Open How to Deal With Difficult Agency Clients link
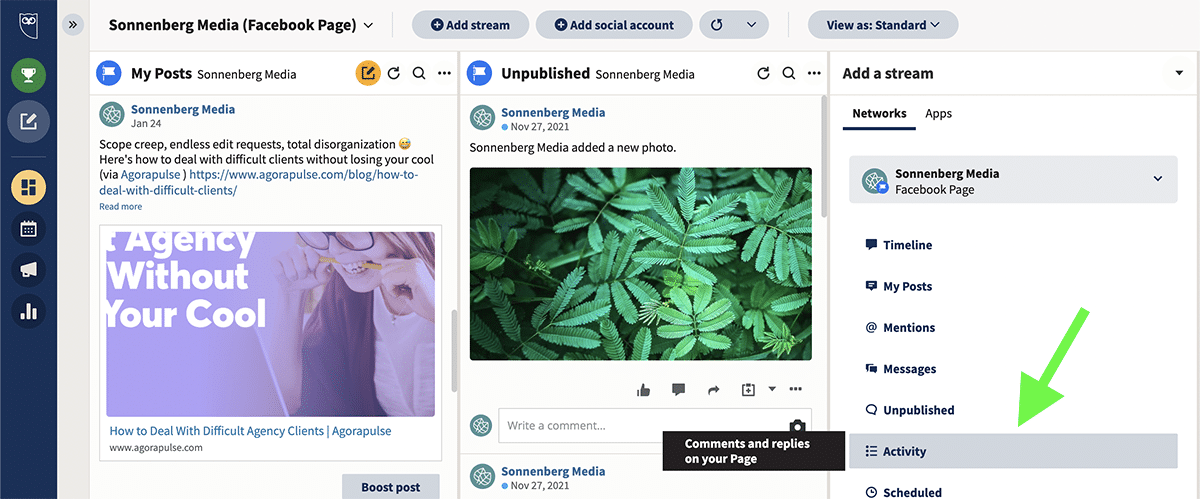 click(250, 431)
